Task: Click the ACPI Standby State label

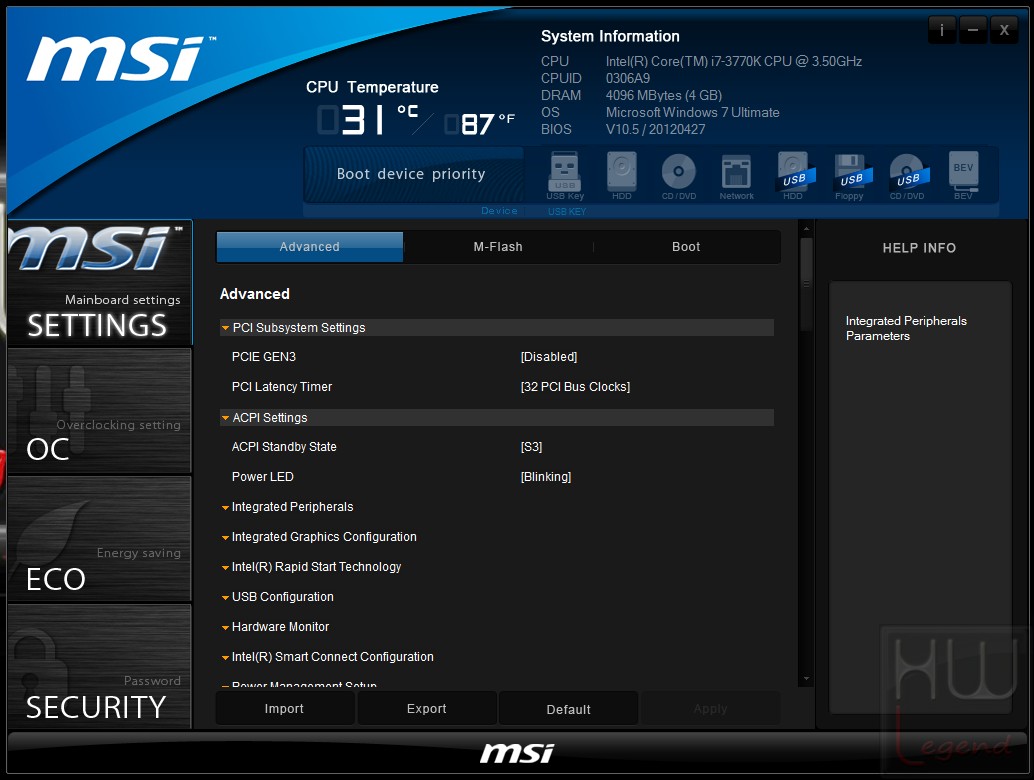Action: click(x=284, y=447)
